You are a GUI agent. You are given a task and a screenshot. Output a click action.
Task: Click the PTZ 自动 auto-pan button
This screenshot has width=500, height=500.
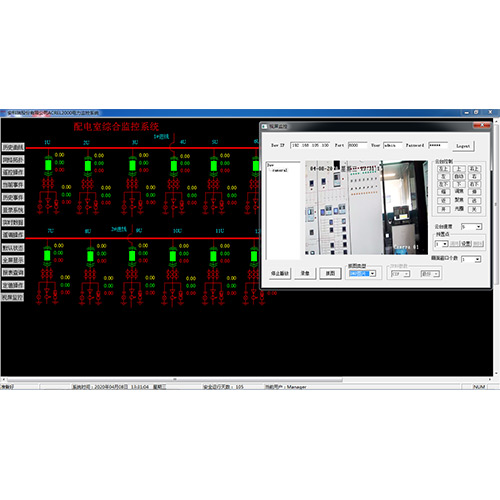coord(459,176)
